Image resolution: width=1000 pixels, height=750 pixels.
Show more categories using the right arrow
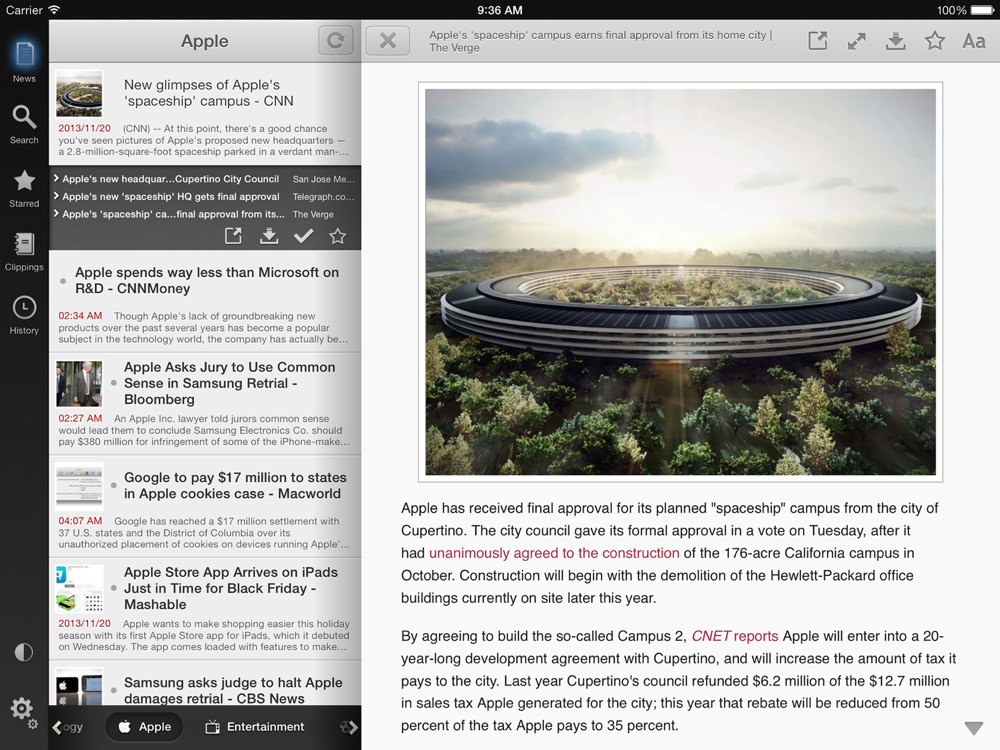click(x=353, y=727)
